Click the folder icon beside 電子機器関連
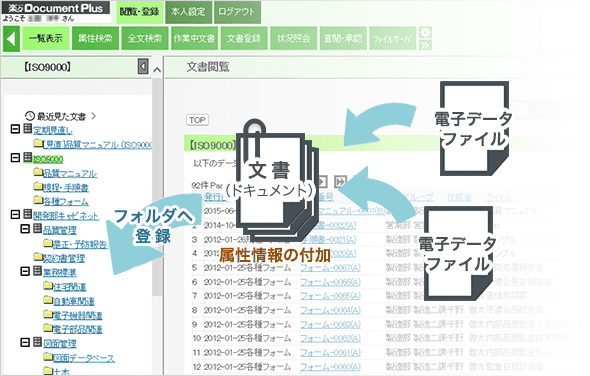 pos(48,314)
